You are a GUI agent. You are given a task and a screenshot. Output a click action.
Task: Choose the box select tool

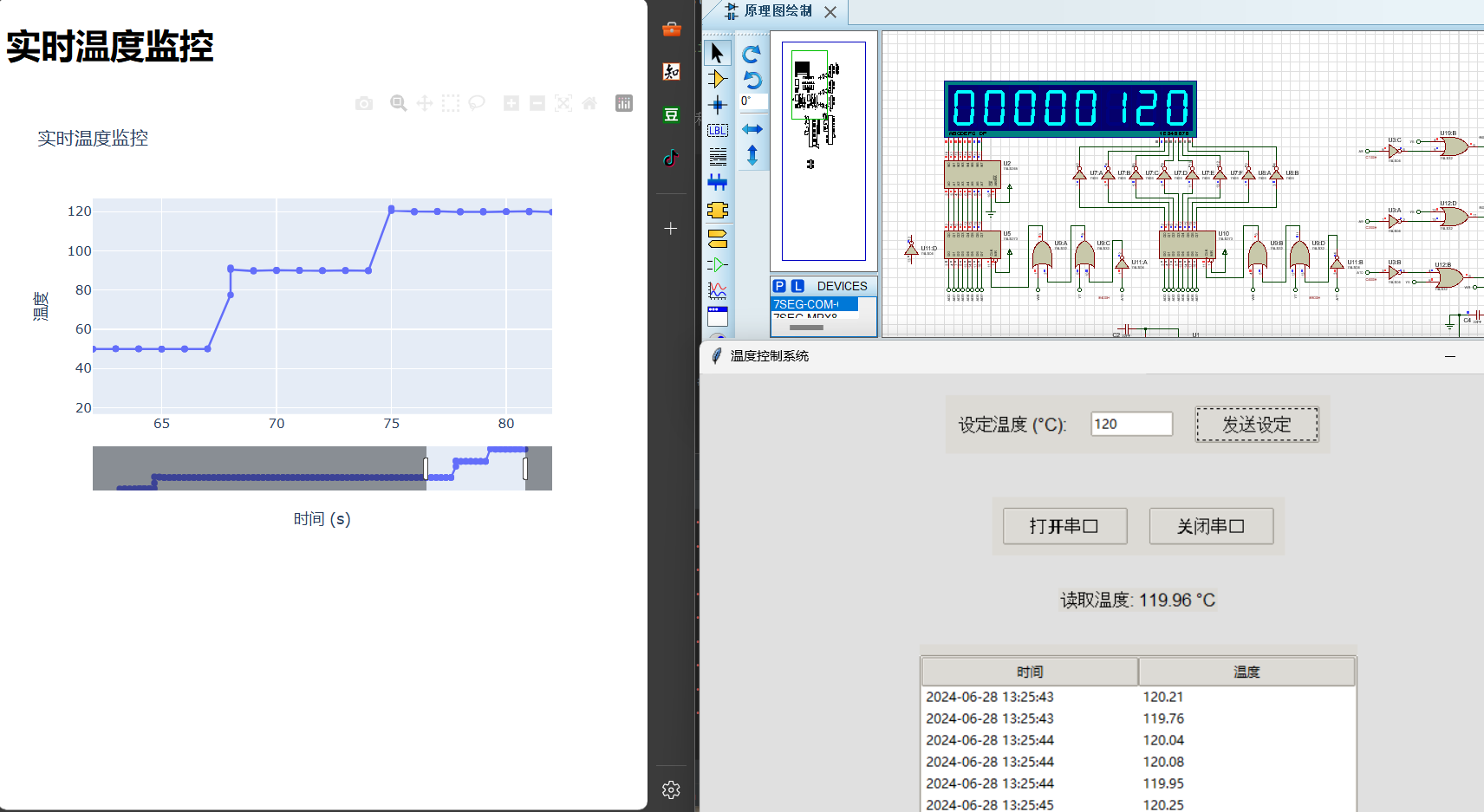[451, 104]
